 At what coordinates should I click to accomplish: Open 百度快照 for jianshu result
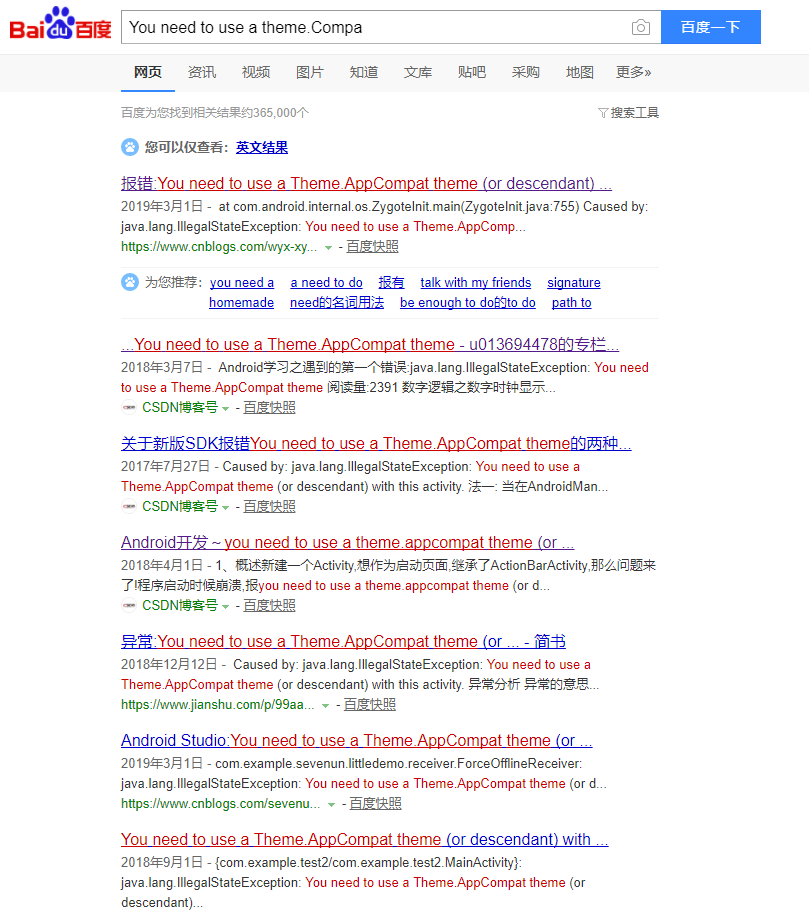click(370, 705)
